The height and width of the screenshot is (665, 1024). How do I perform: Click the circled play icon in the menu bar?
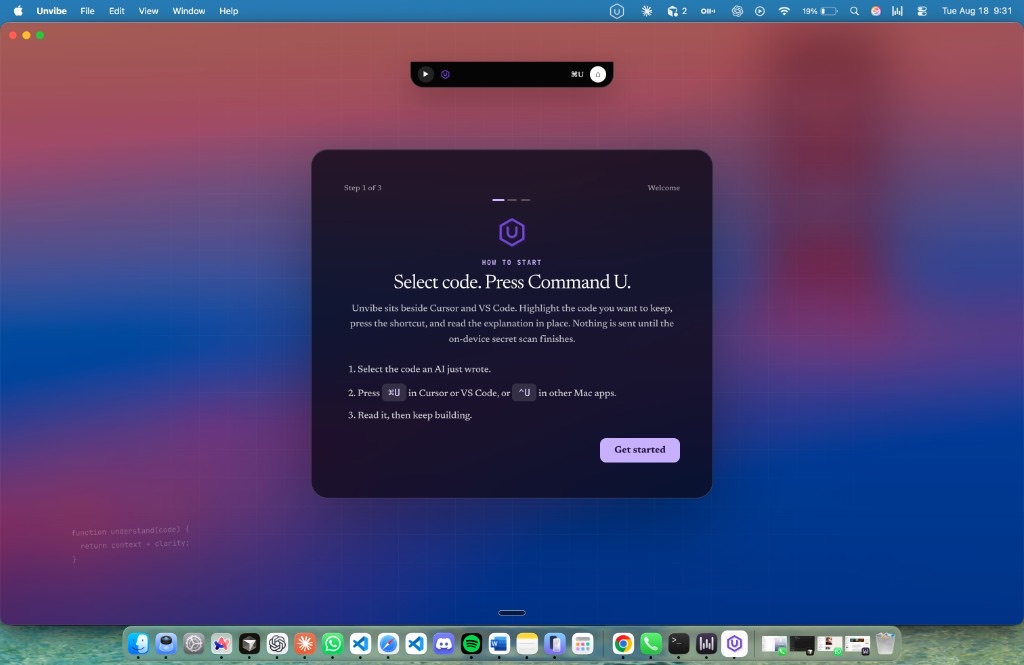point(760,11)
